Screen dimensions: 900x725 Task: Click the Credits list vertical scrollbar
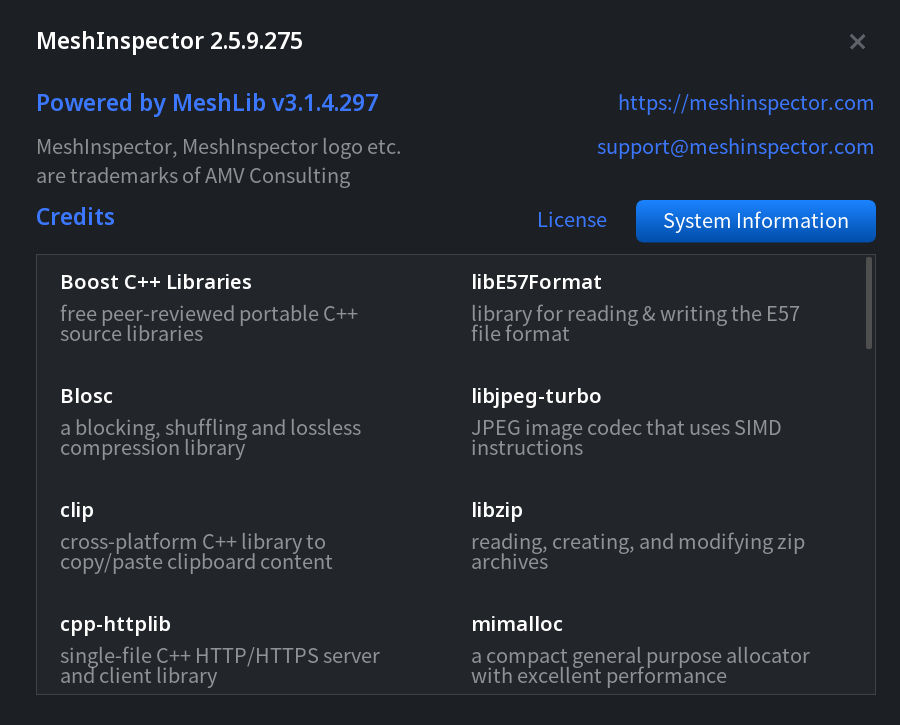tap(868, 303)
